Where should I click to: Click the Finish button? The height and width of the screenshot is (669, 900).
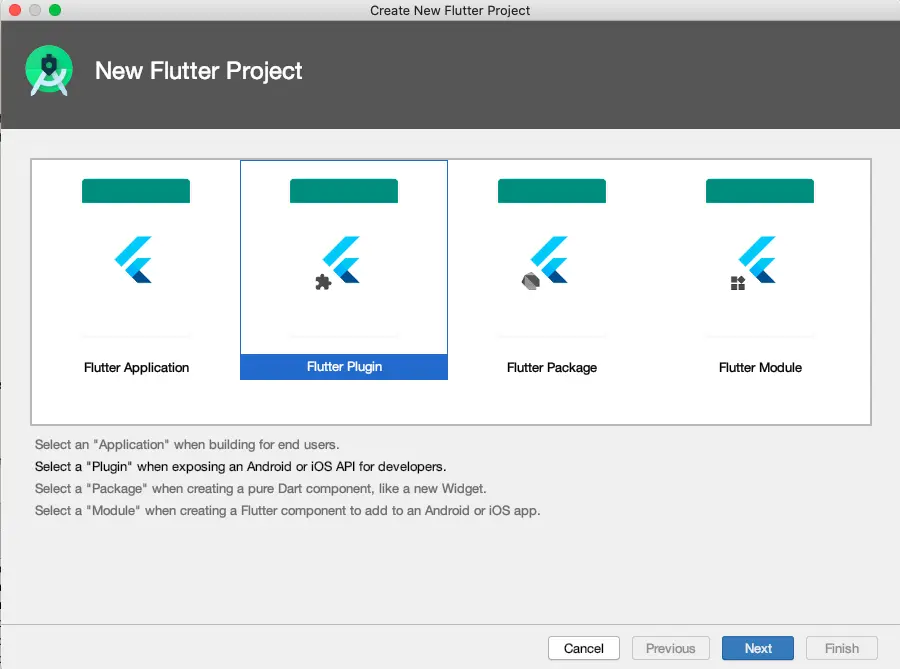(841, 648)
